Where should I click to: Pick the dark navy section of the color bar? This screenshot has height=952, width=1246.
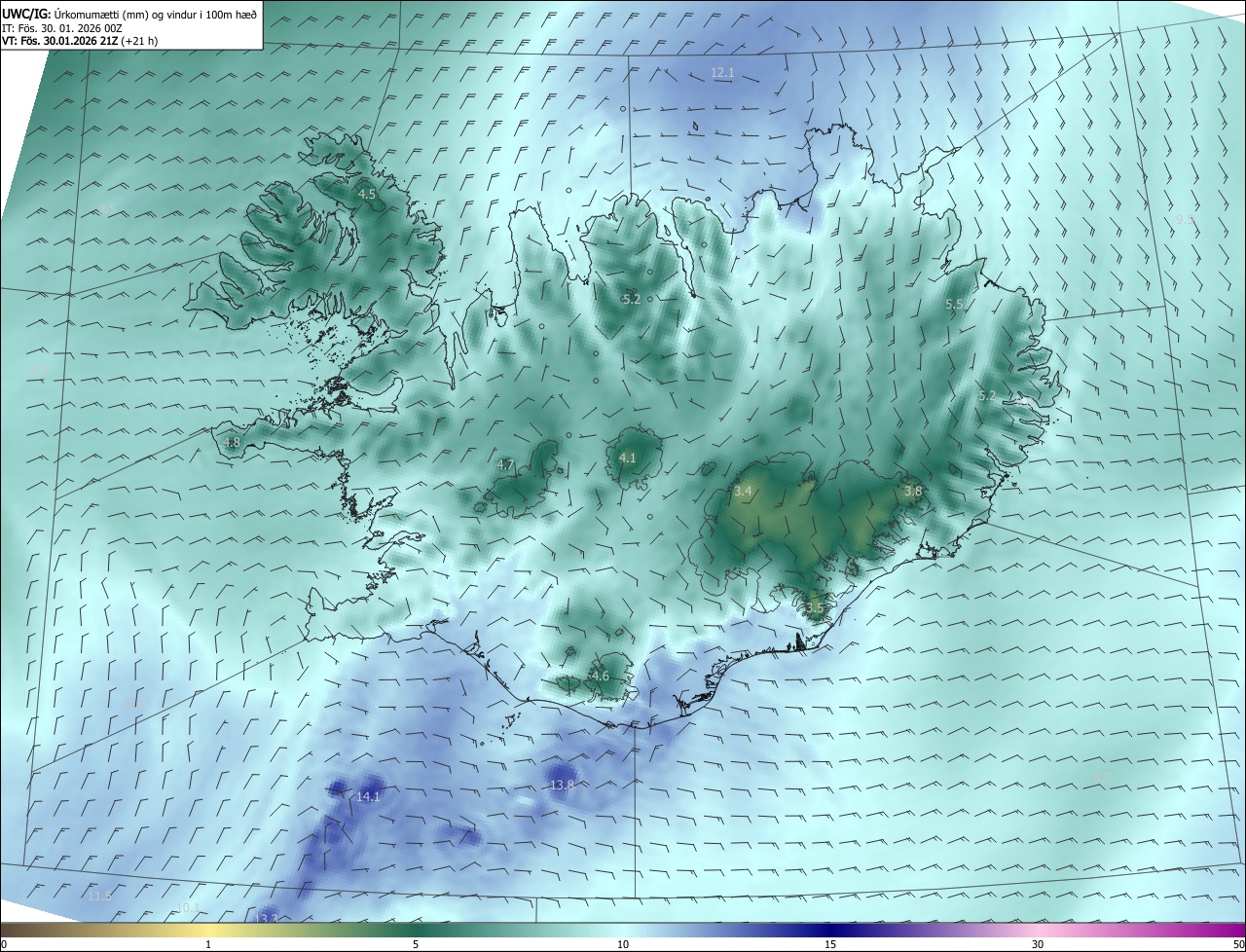830,930
